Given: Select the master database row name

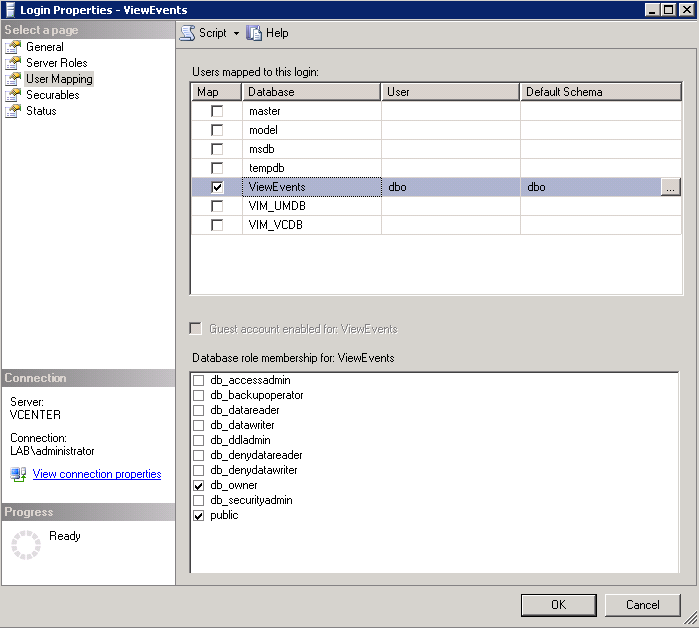Looking at the screenshot, I should (x=265, y=111).
